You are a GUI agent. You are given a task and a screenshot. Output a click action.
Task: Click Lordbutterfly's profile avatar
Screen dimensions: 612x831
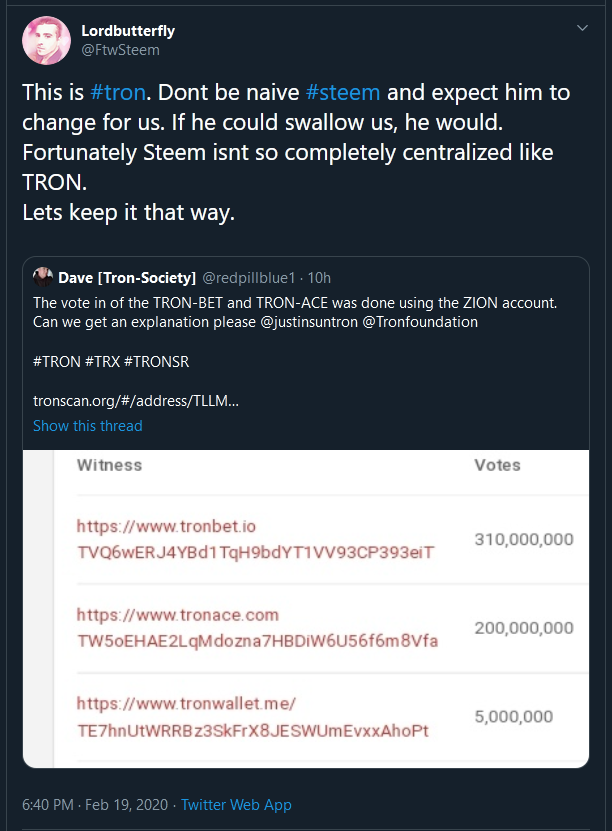(x=46, y=41)
